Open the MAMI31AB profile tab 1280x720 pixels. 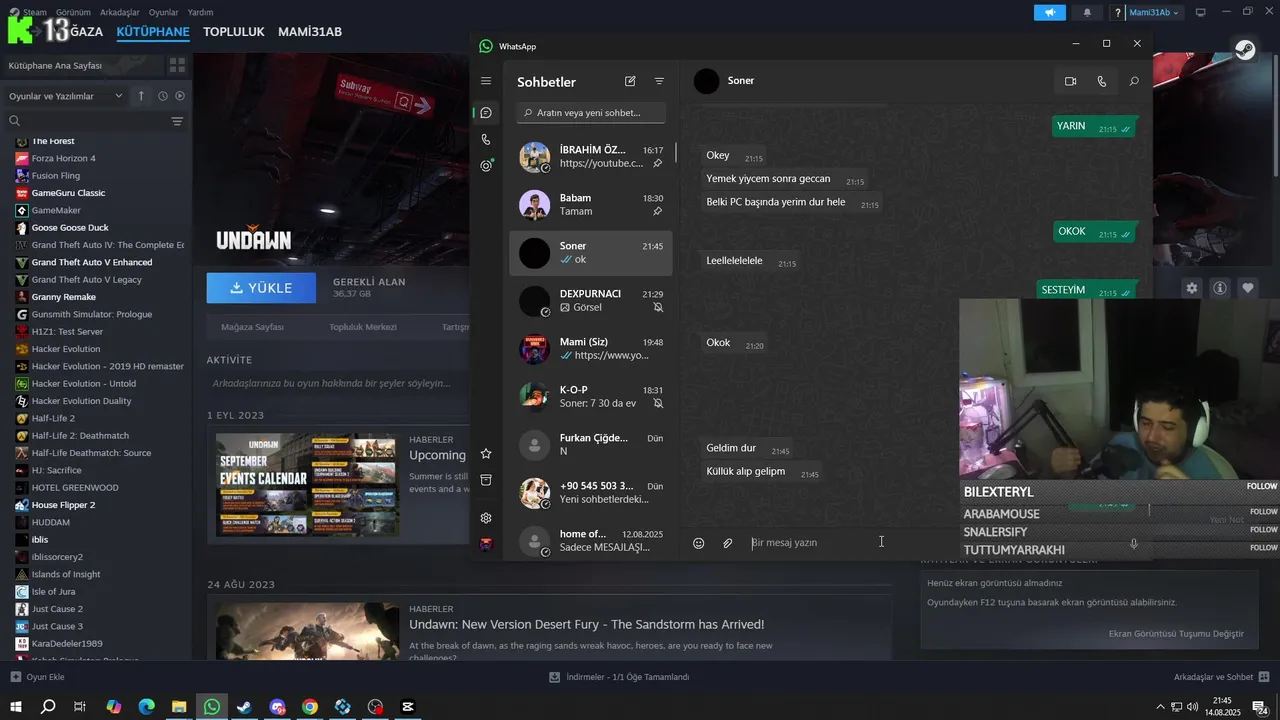click(x=310, y=32)
